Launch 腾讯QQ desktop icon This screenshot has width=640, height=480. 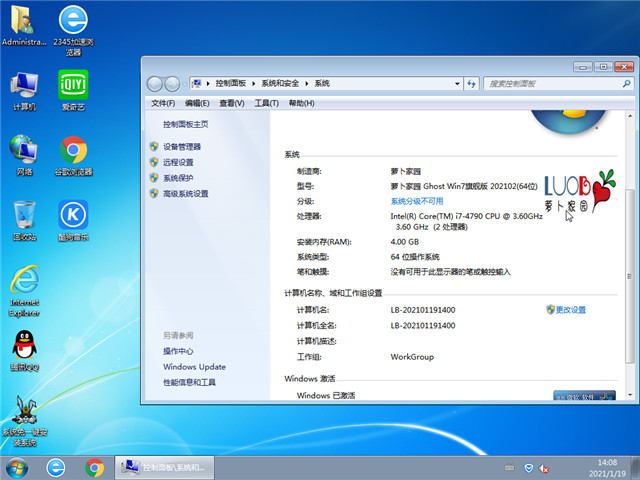click(24, 351)
